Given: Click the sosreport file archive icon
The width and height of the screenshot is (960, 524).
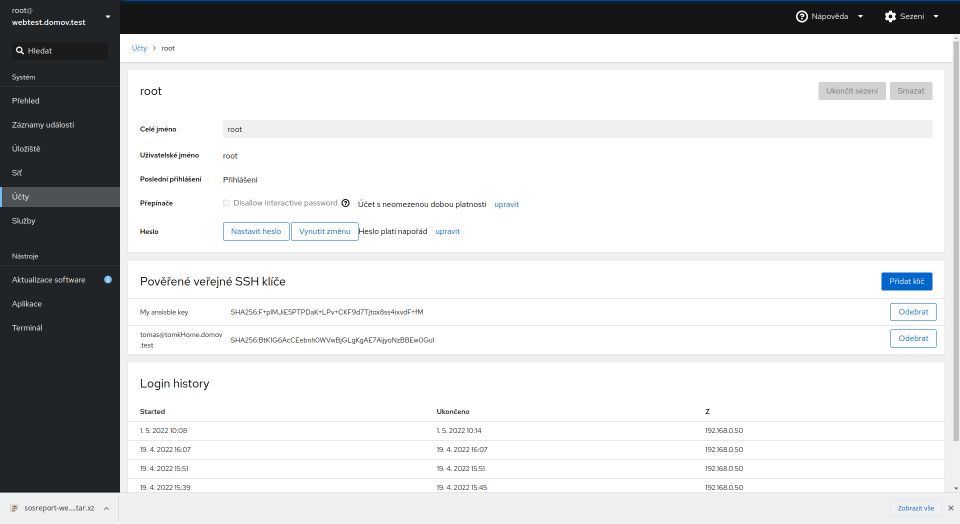Looking at the screenshot, I should click(13, 508).
